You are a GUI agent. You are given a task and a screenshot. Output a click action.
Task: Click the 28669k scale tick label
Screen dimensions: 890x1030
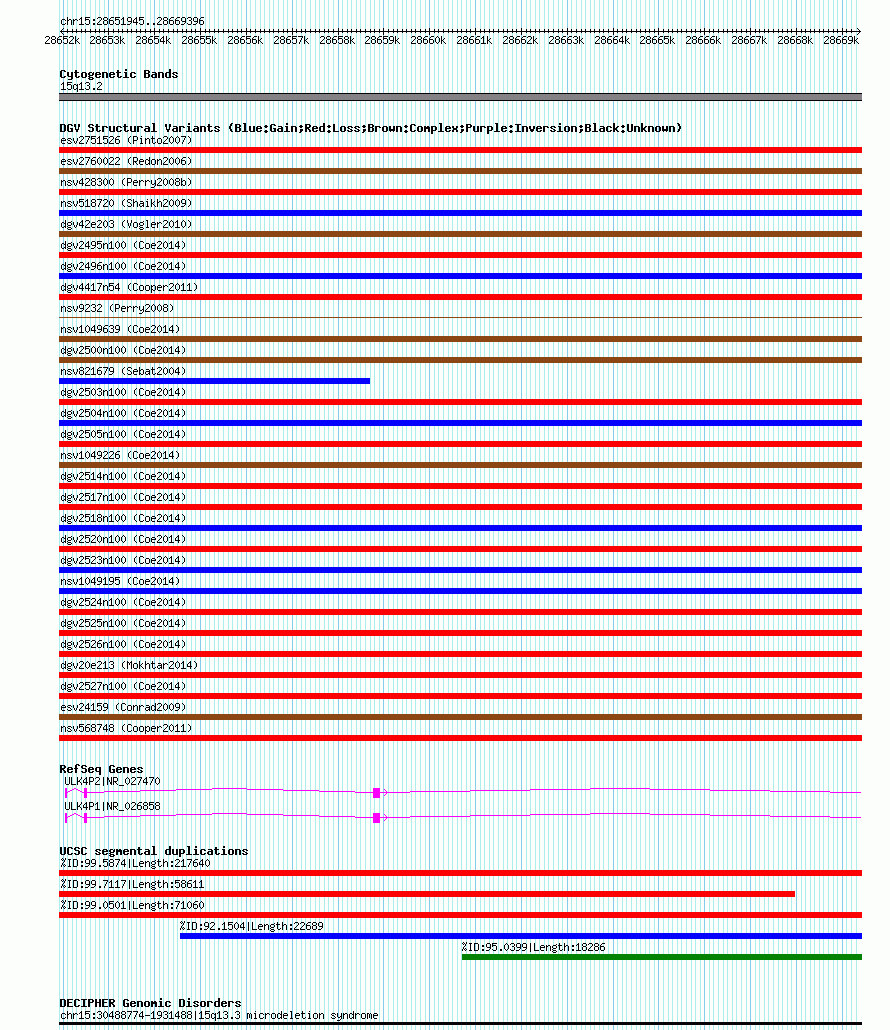click(841, 40)
